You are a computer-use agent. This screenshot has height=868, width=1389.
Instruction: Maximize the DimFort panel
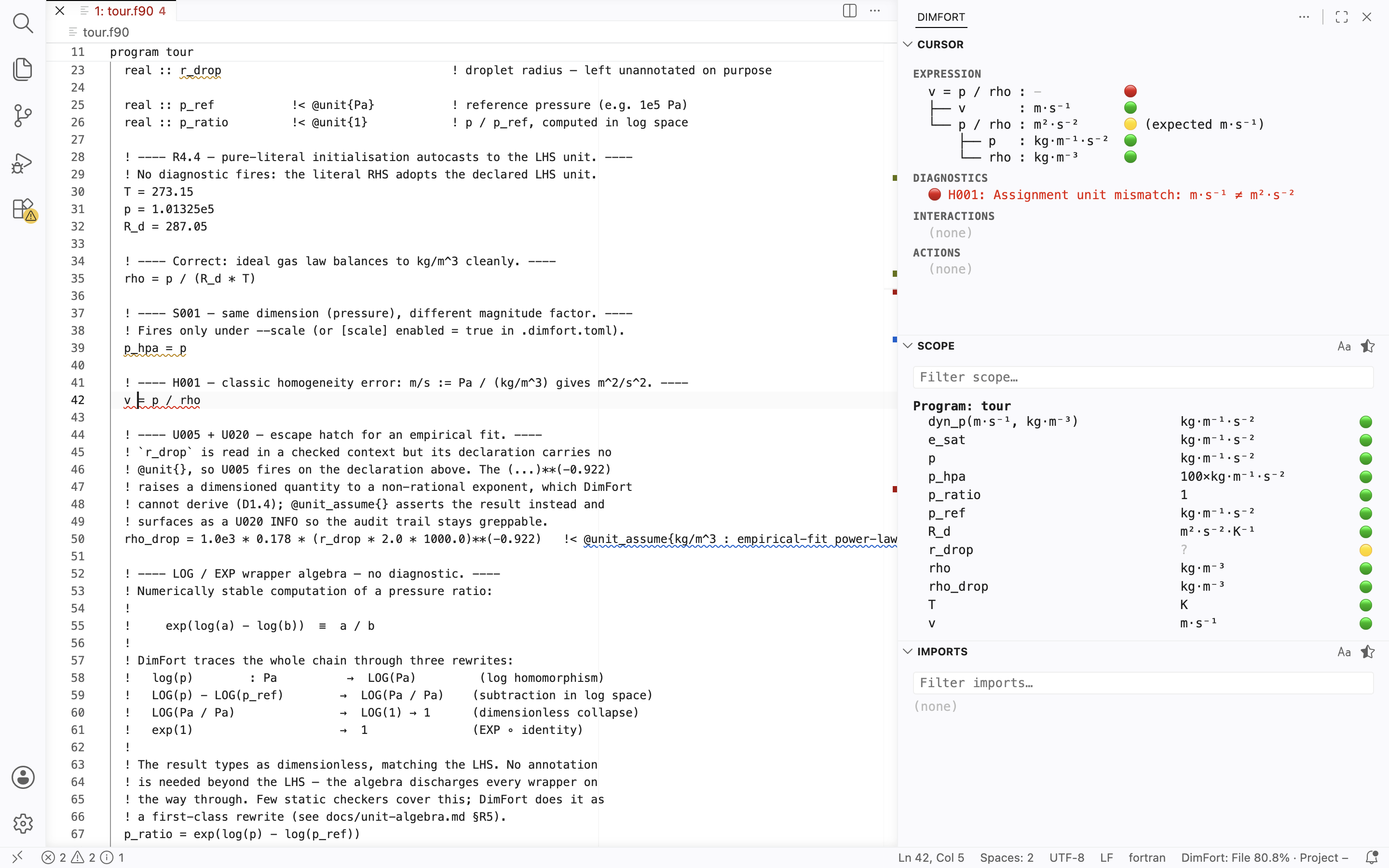coord(1341,17)
